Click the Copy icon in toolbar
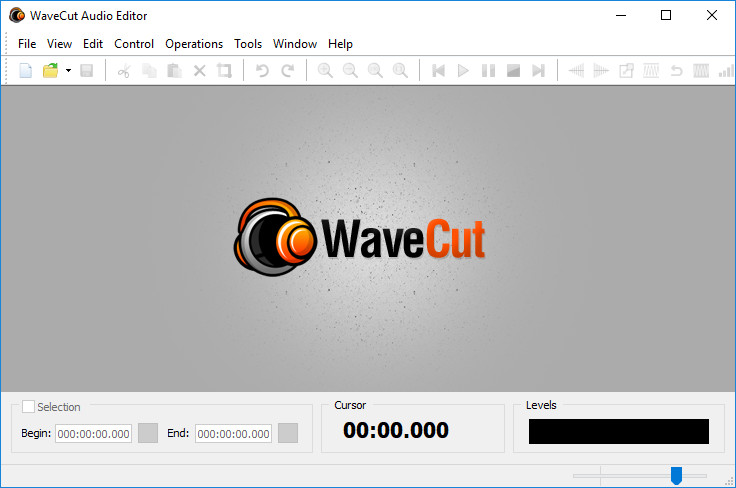Image resolution: width=736 pixels, height=488 pixels. point(149,71)
